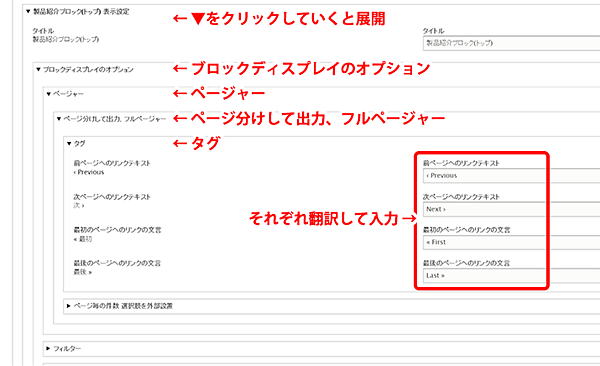
Task: Click right タイトル label above input
Action: 434,31
